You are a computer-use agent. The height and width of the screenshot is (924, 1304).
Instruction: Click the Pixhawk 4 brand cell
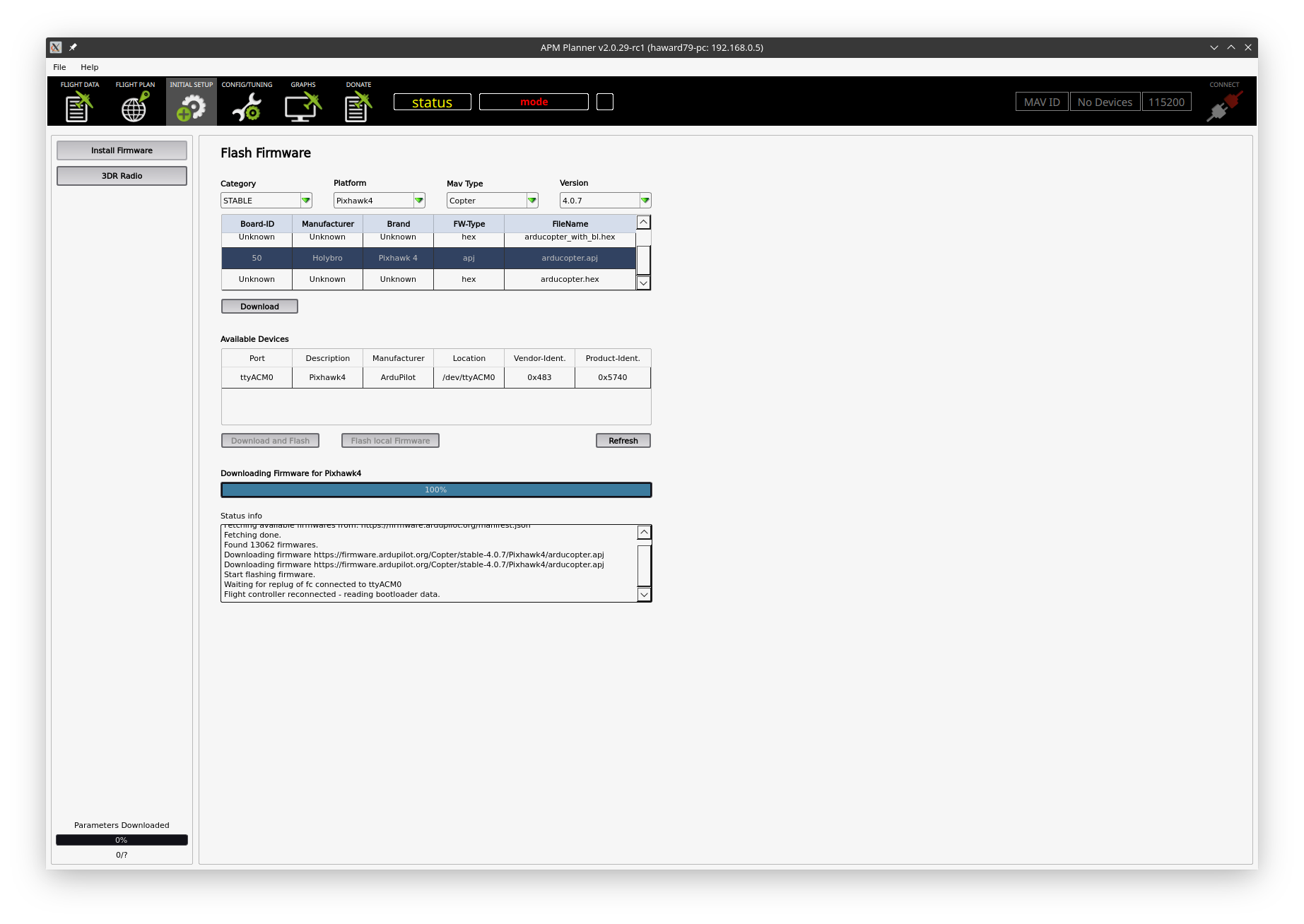click(x=398, y=259)
